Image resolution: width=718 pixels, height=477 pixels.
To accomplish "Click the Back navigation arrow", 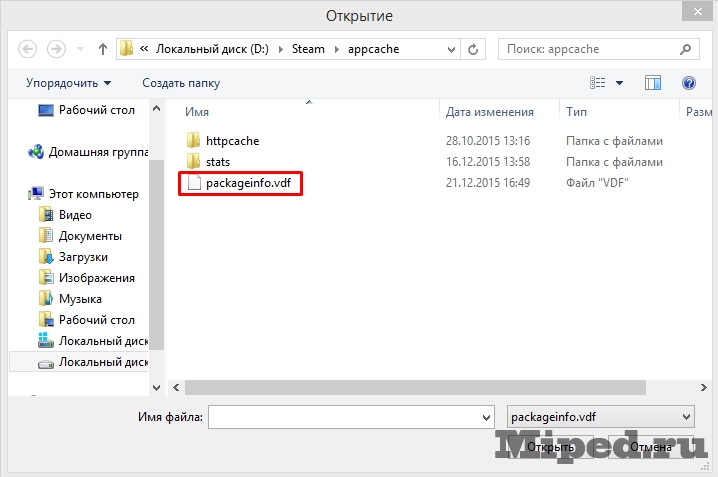I will pos(28,48).
